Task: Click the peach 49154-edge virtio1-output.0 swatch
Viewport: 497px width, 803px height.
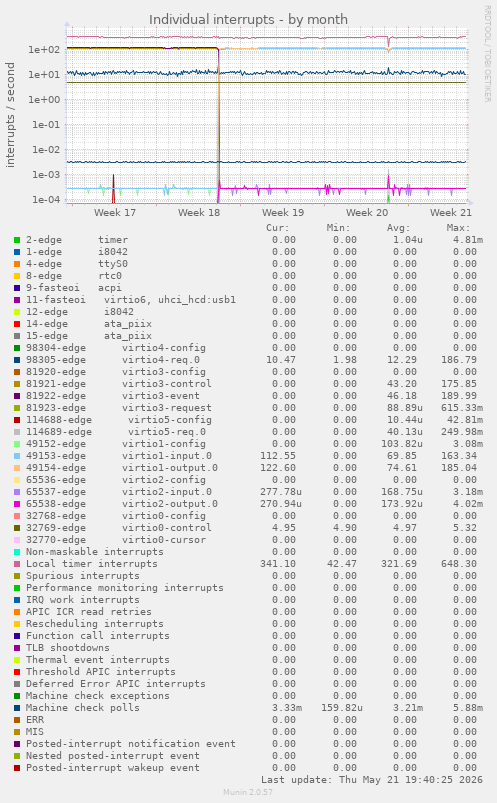Action: point(17,468)
